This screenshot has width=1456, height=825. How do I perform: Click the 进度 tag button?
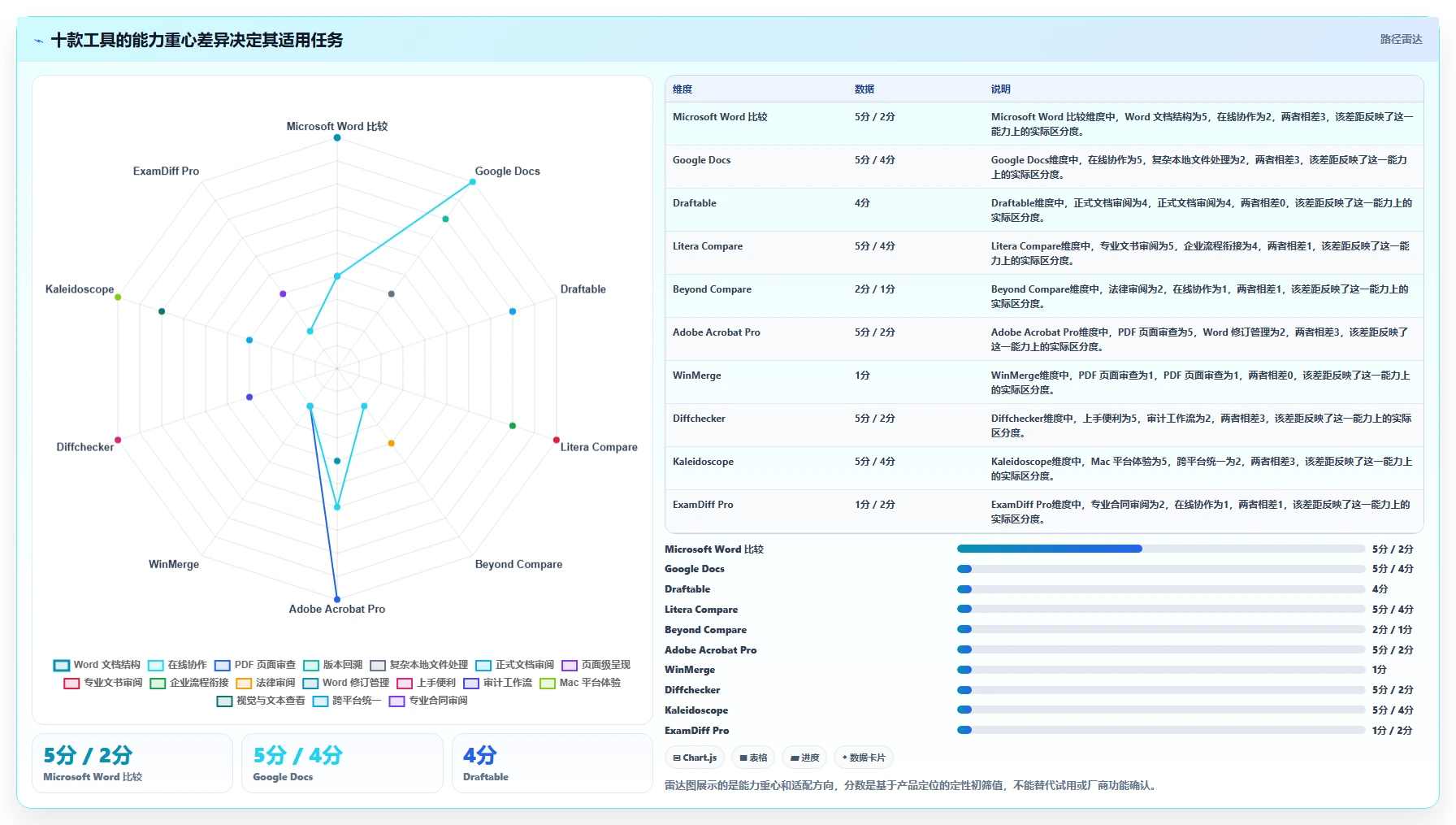click(x=804, y=758)
